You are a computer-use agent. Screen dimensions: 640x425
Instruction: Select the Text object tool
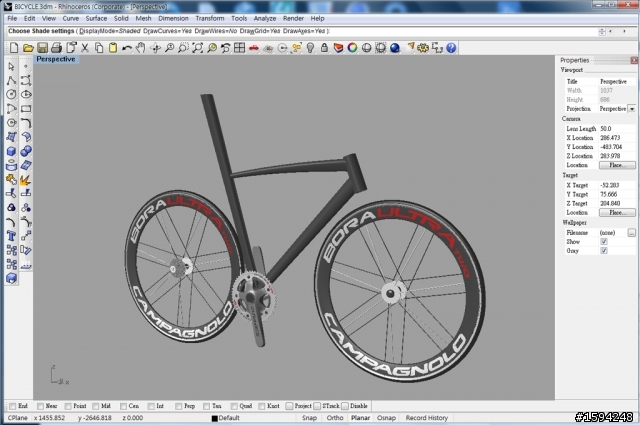tap(11, 236)
